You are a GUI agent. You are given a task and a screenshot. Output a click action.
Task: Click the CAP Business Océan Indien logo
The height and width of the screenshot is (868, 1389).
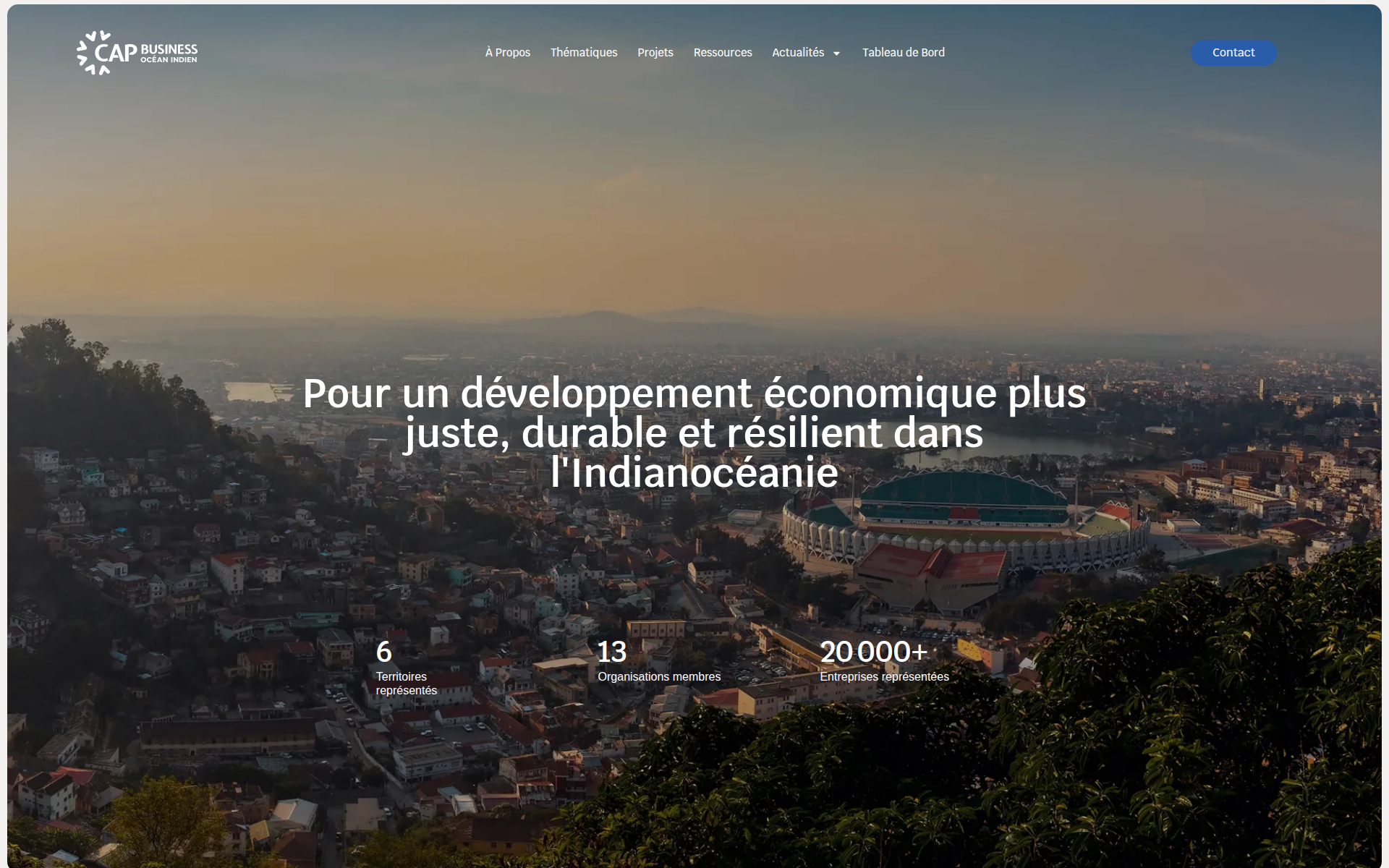click(x=137, y=53)
